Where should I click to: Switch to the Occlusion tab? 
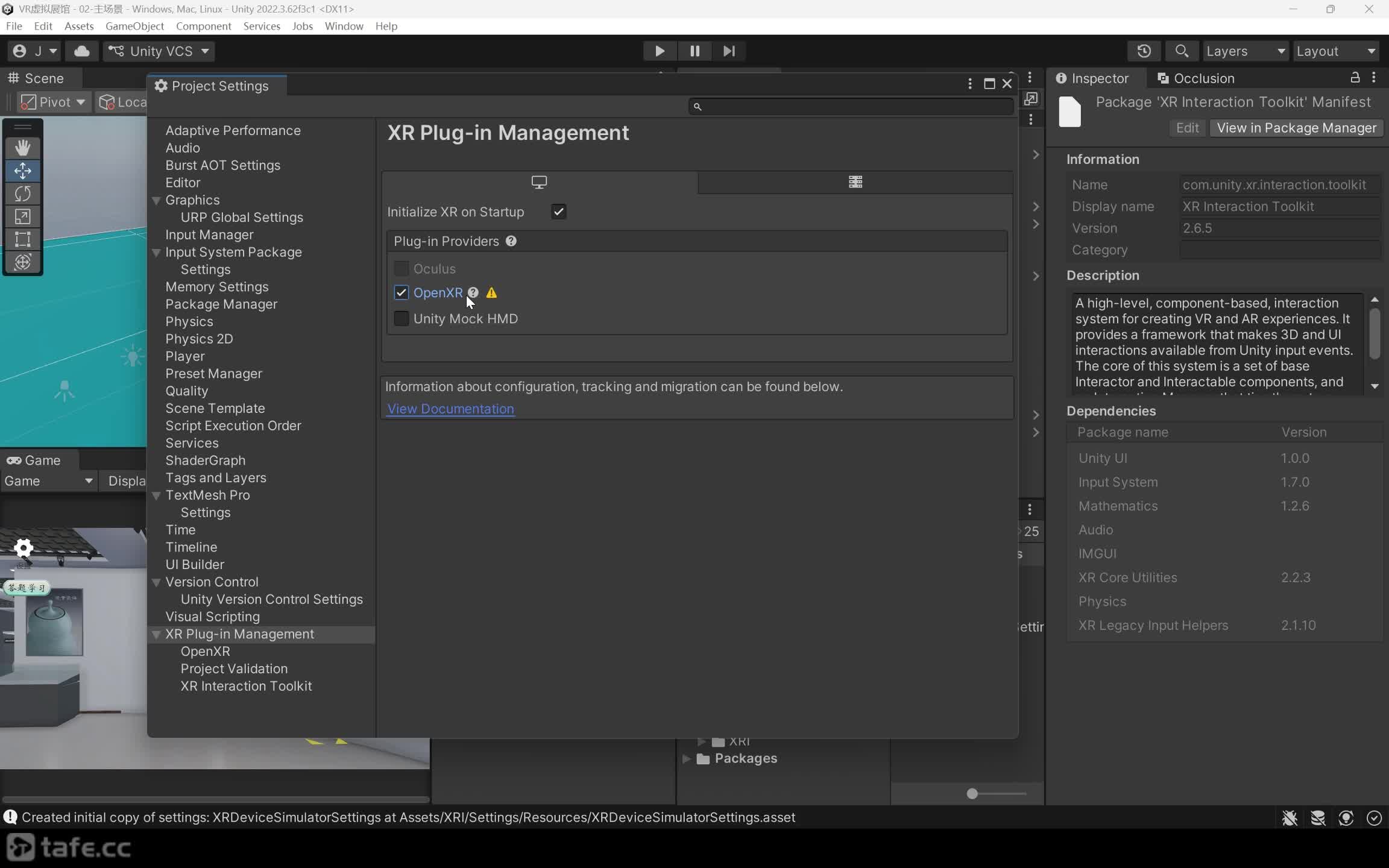pyautogui.click(x=1196, y=78)
